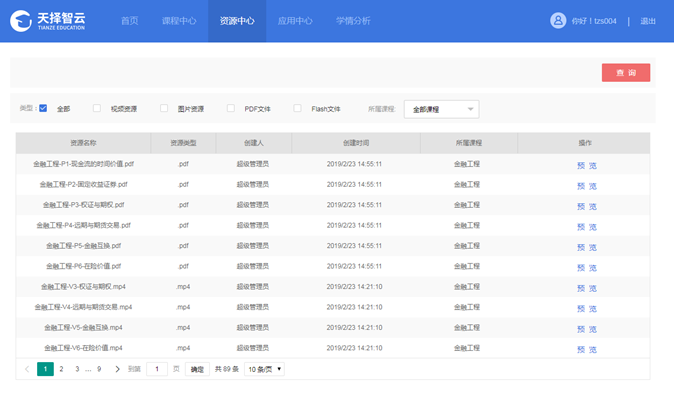Check the 视频资源 checkbox
The image size is (674, 396).
97,108
